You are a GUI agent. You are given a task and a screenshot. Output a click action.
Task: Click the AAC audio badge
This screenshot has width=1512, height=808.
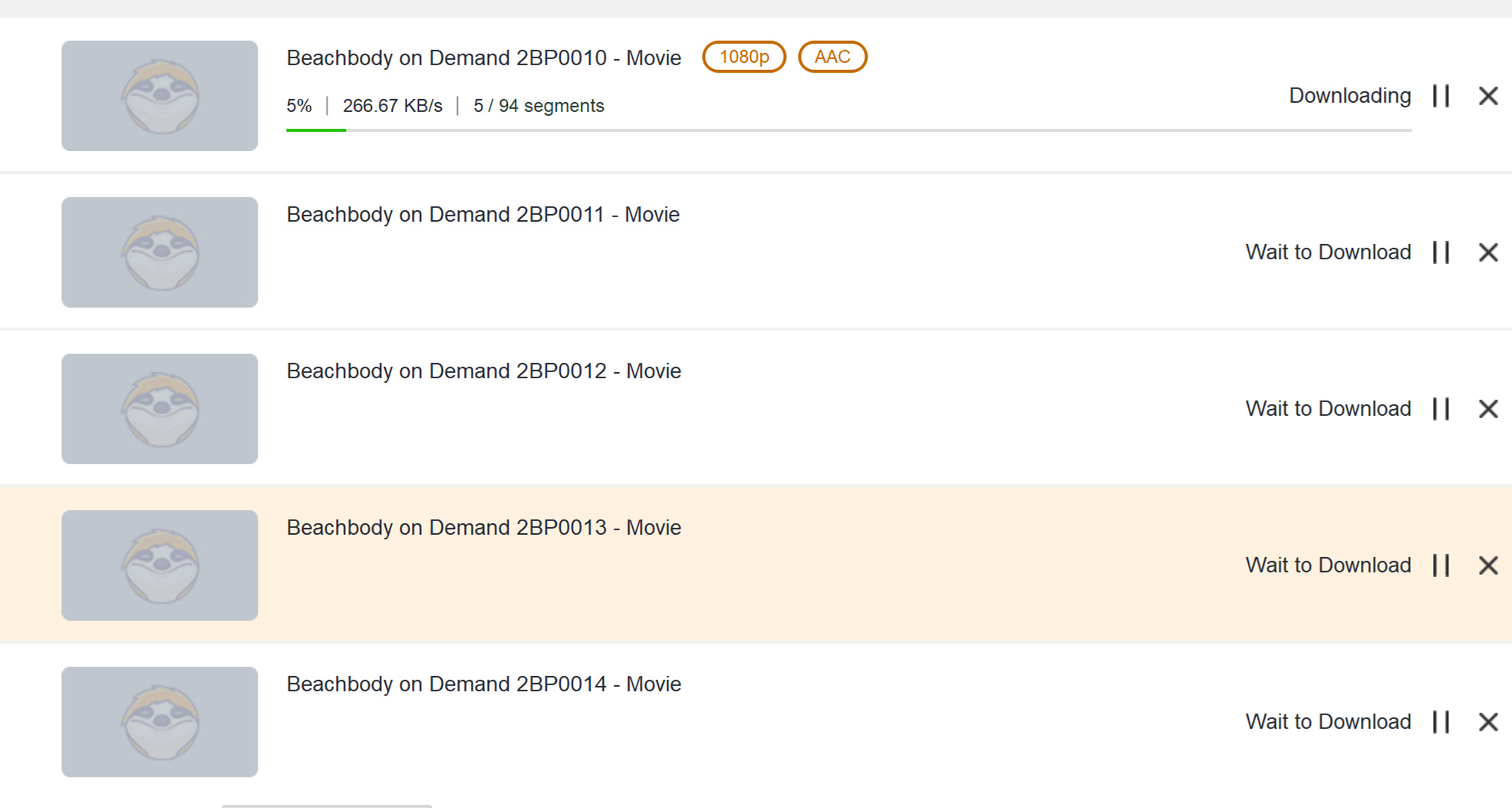tap(832, 57)
